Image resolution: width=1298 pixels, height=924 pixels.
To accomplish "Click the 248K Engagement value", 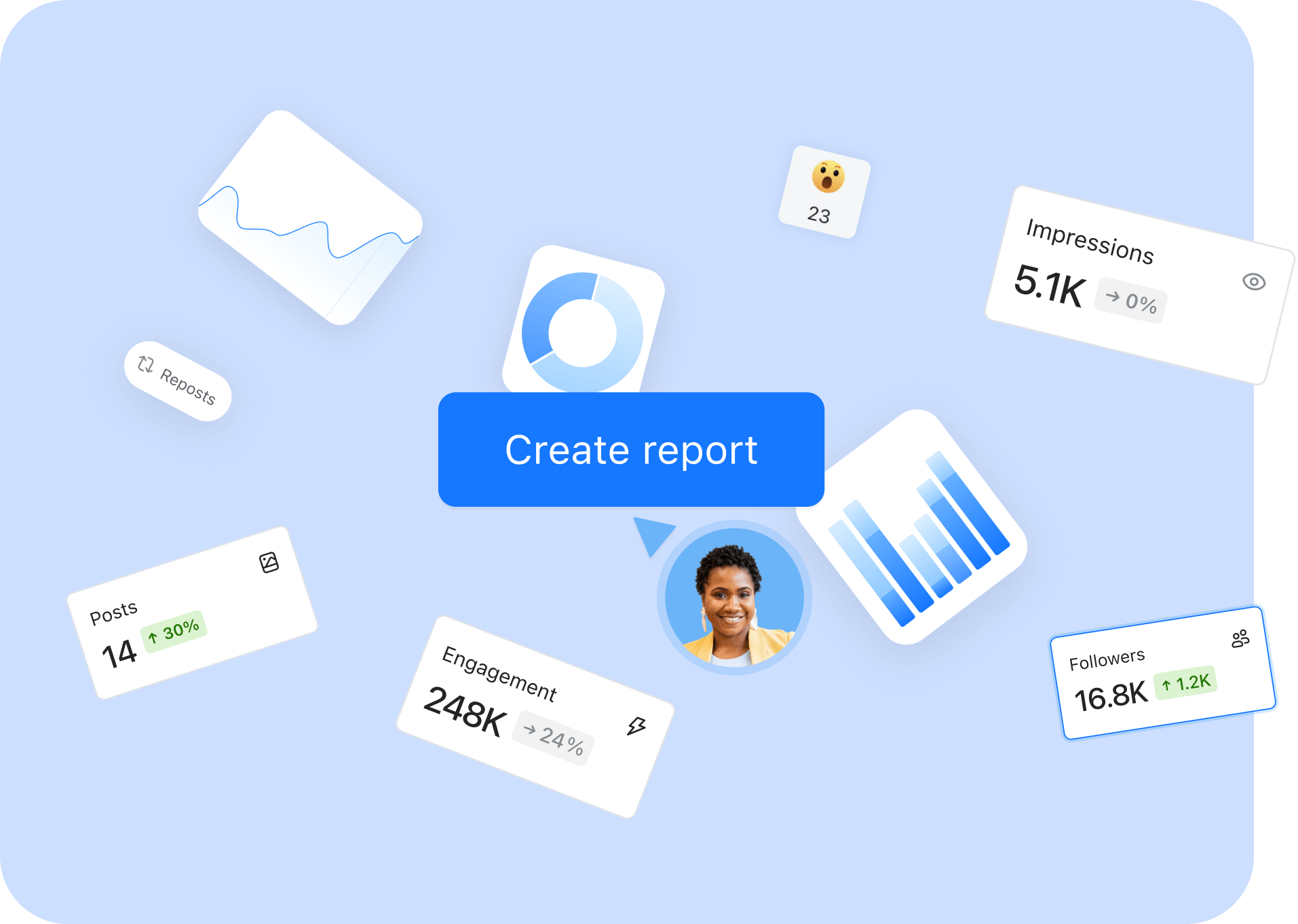I will click(x=465, y=711).
